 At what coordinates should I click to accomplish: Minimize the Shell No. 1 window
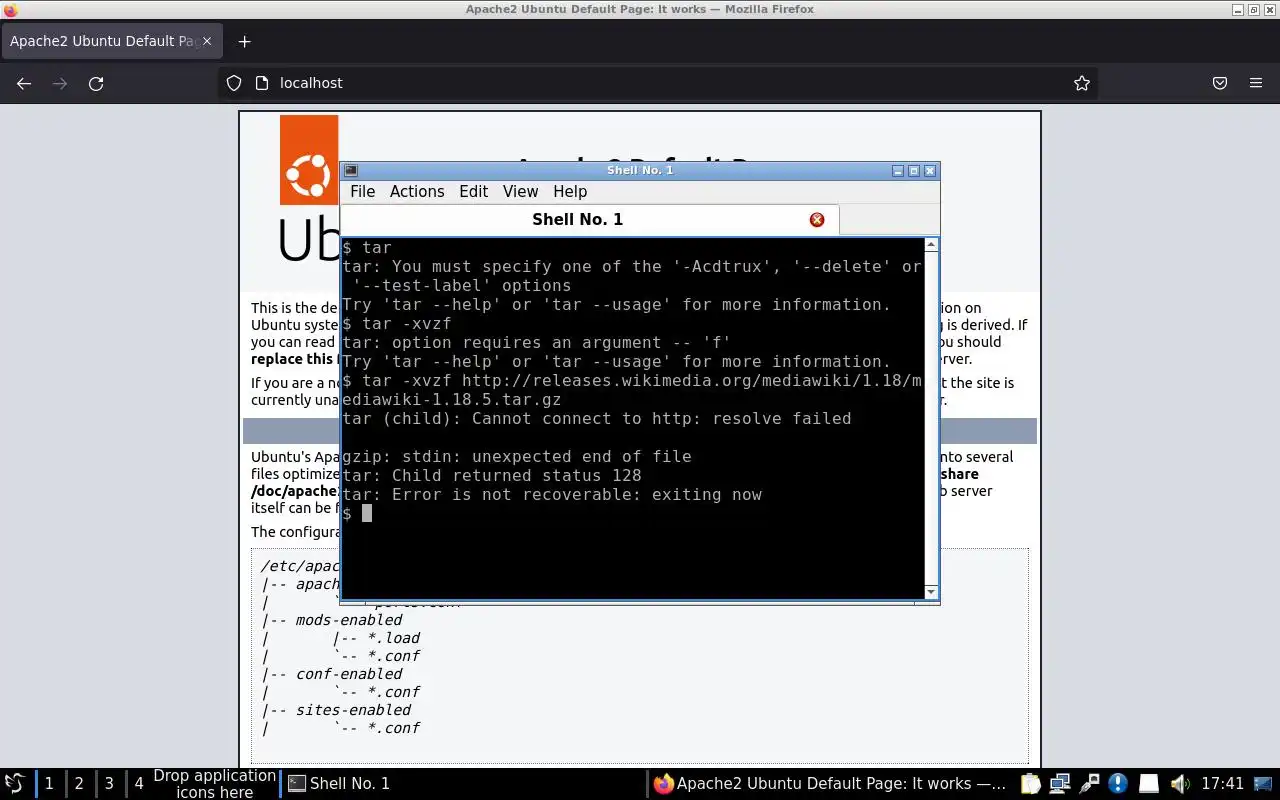[x=897, y=171]
